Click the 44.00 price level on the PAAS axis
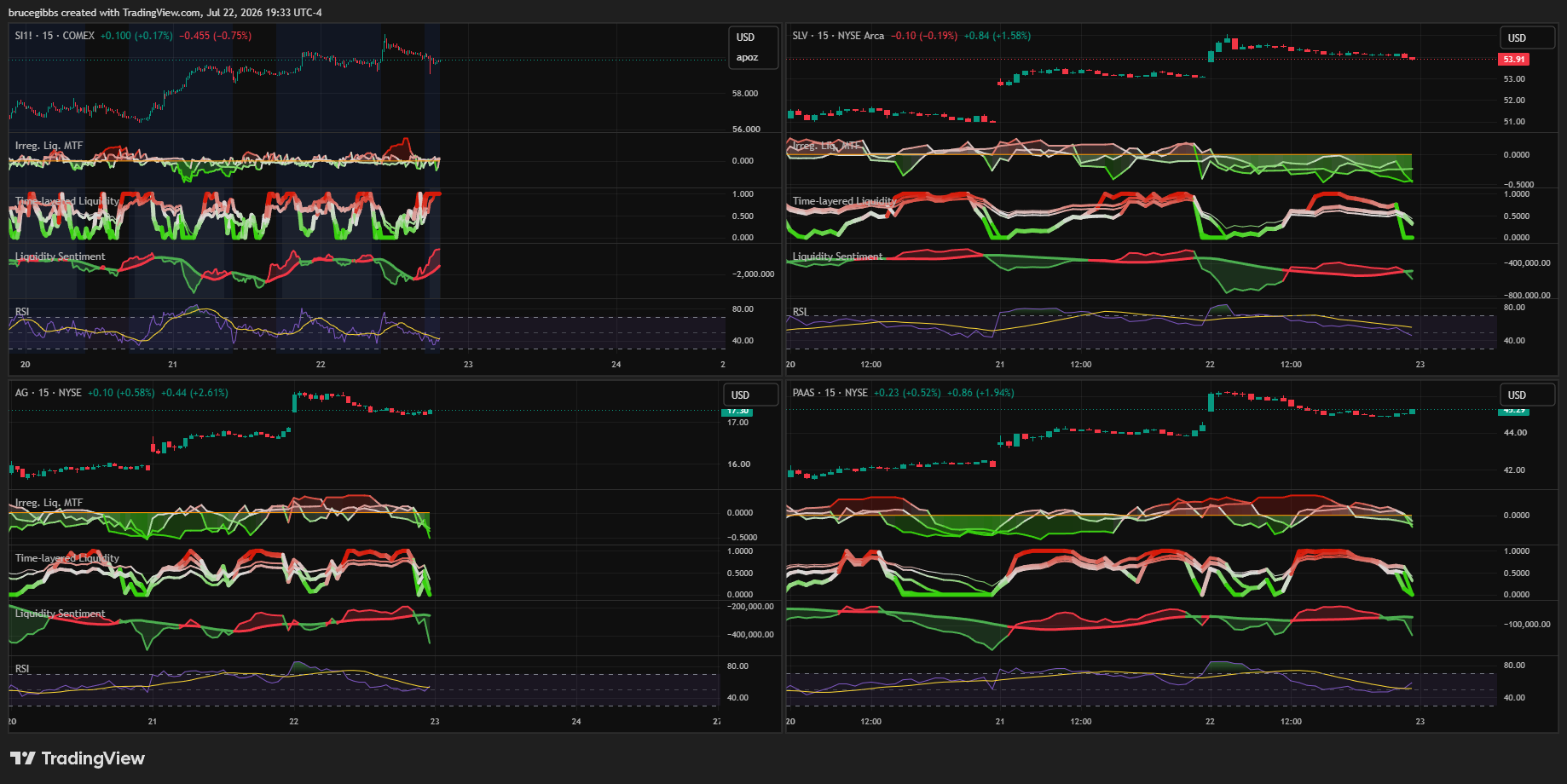The width and height of the screenshot is (1567, 784). click(1515, 433)
